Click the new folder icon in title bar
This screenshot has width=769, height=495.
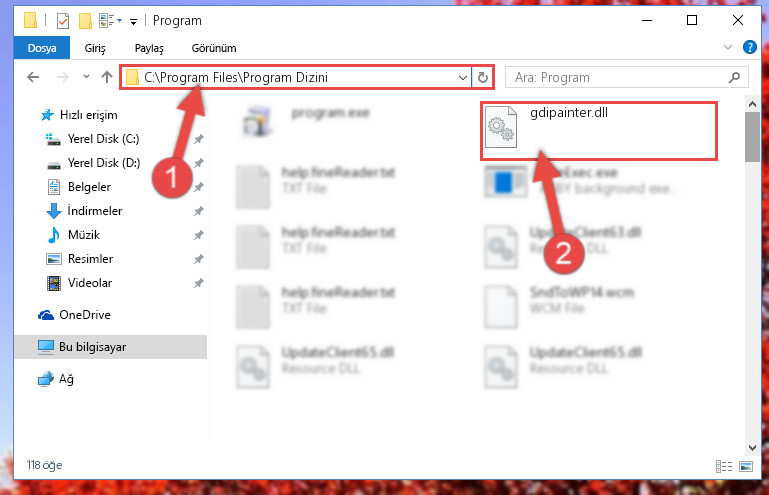pos(85,21)
